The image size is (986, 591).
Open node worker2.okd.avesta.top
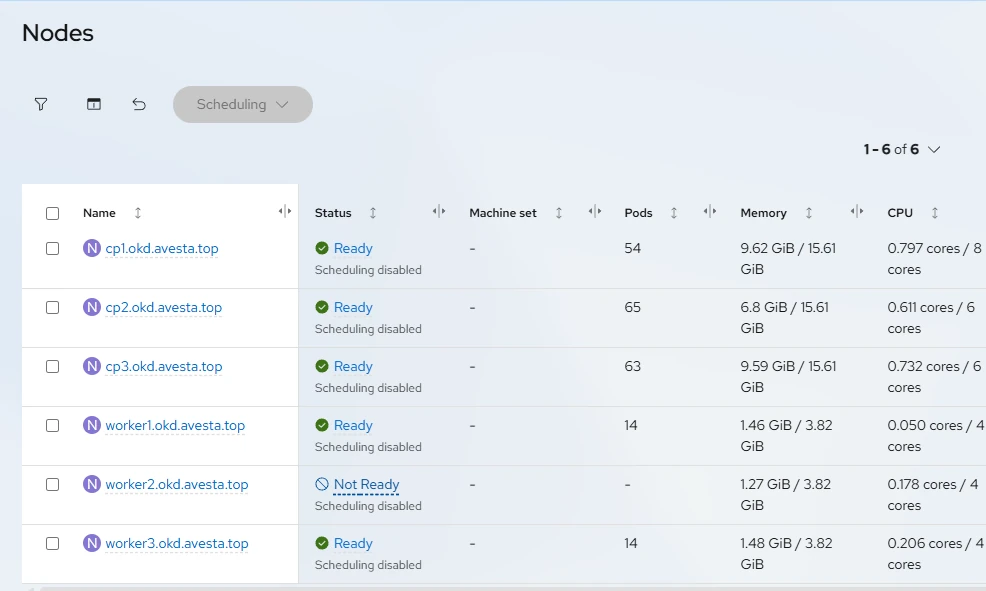[177, 485]
